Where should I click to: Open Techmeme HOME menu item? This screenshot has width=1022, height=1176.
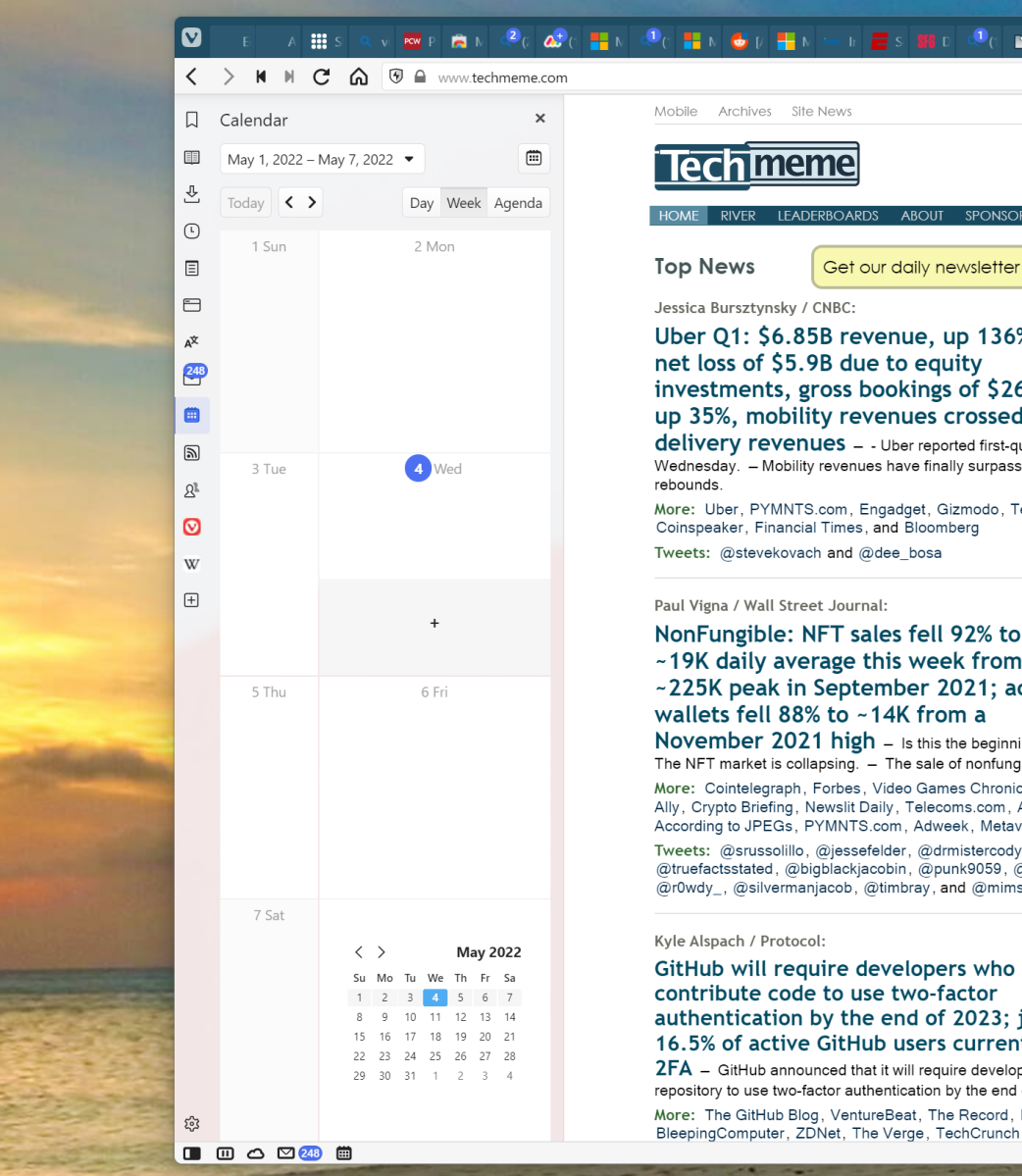tap(679, 216)
